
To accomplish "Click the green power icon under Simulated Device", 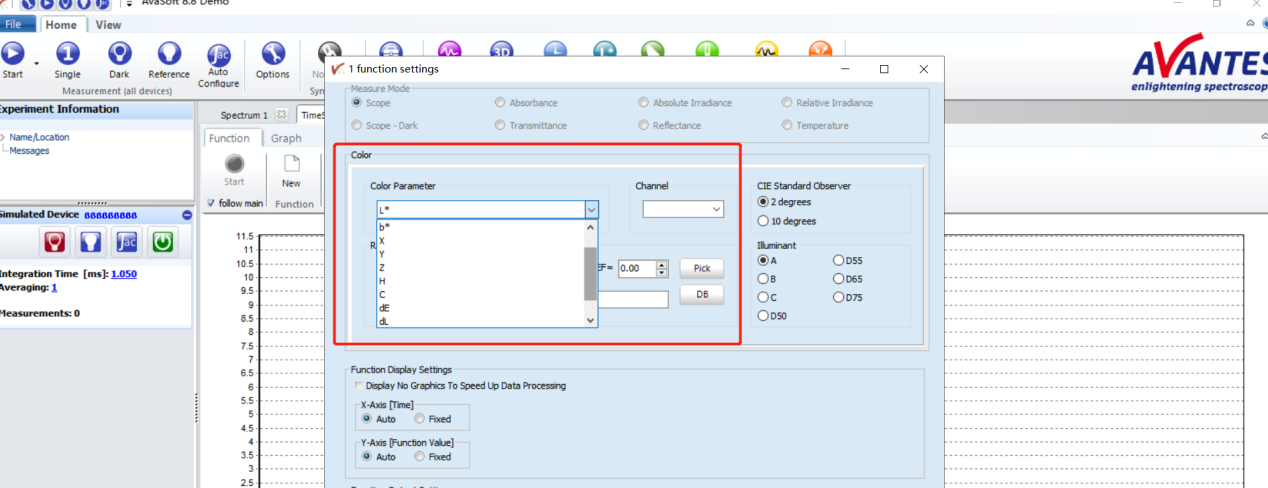I will click(x=162, y=242).
